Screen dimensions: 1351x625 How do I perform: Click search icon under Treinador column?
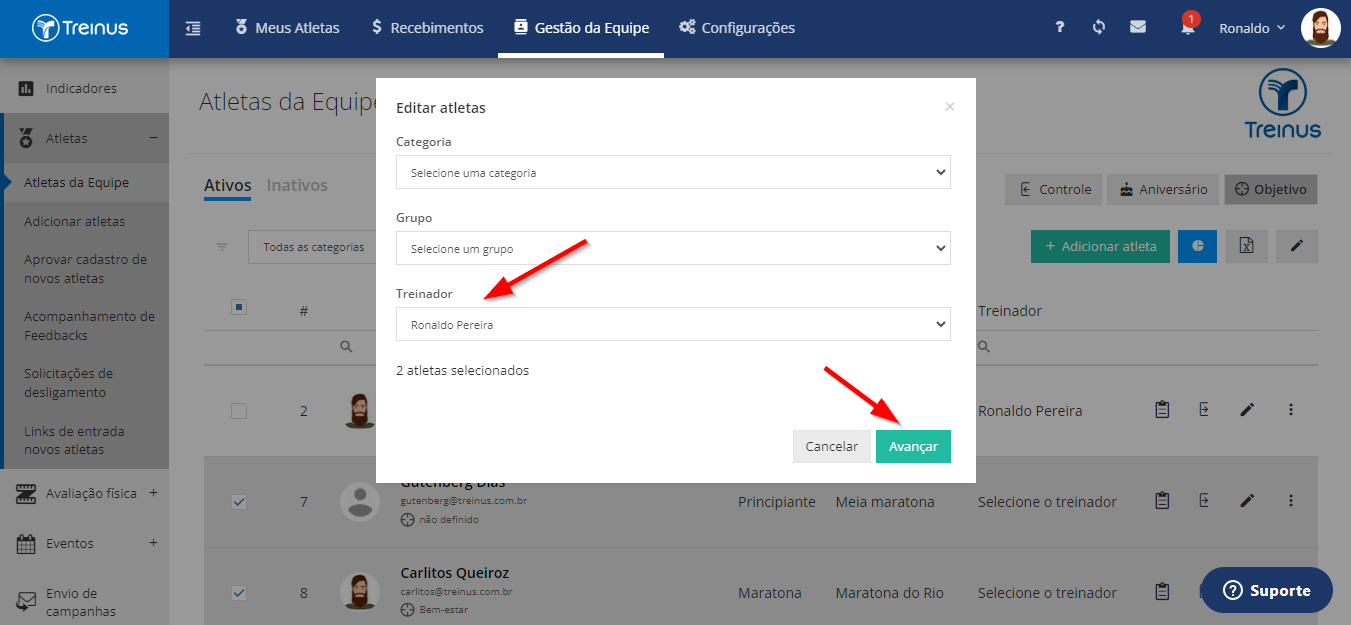[984, 347]
